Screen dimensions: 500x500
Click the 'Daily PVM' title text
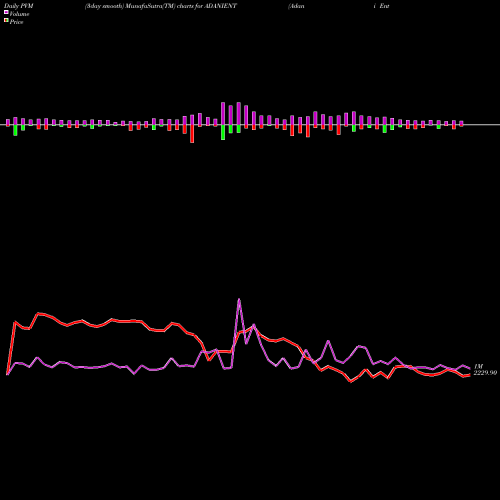click(19, 6)
